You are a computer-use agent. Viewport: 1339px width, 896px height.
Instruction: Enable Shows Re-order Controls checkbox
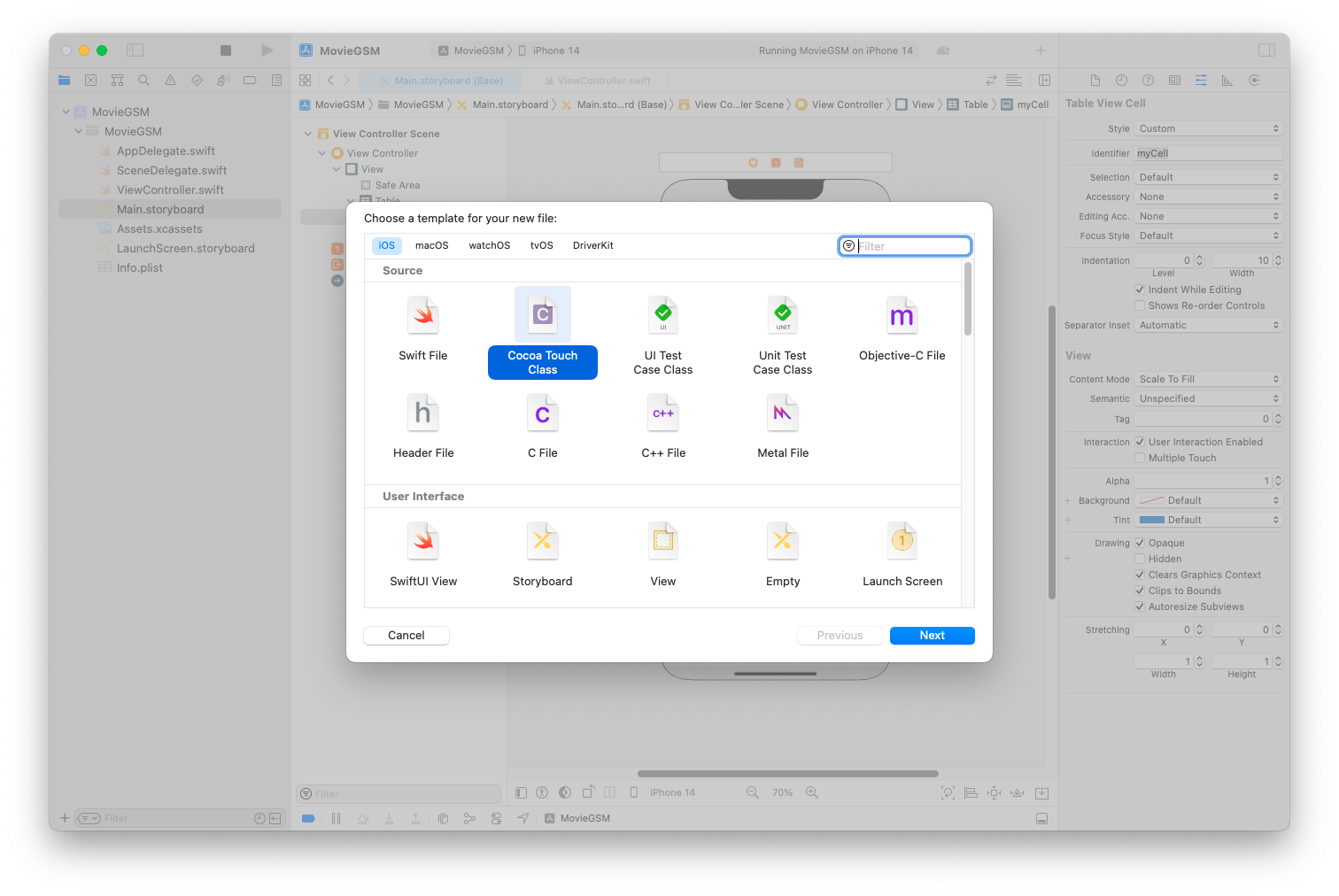tap(1140, 305)
